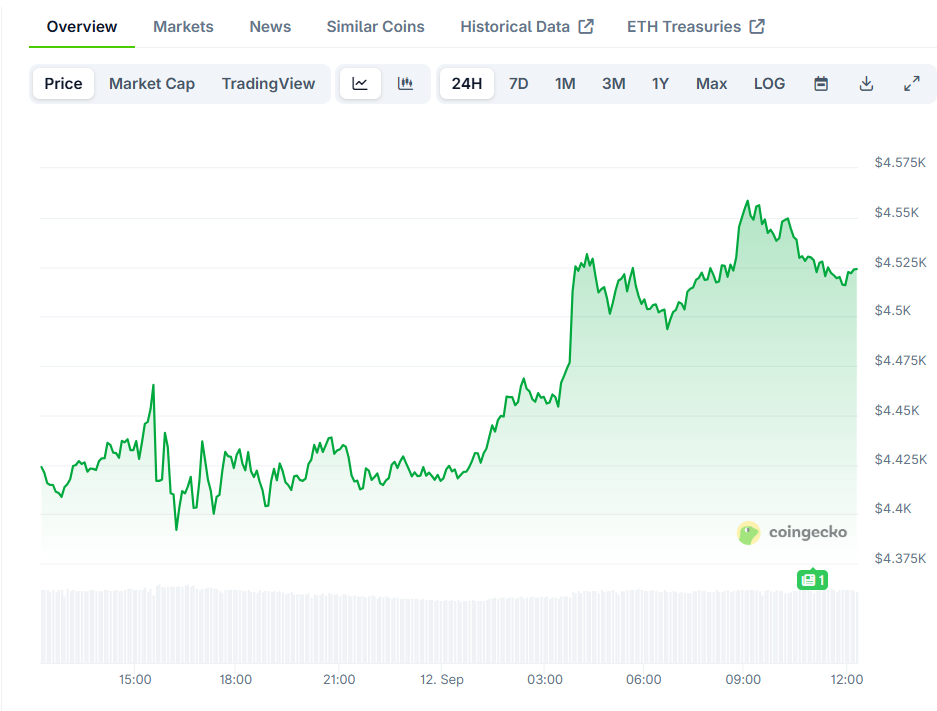Viewport: 937px width, 711px height.
Task: Expand the chart to fullscreen via arrows icon
Action: click(912, 83)
